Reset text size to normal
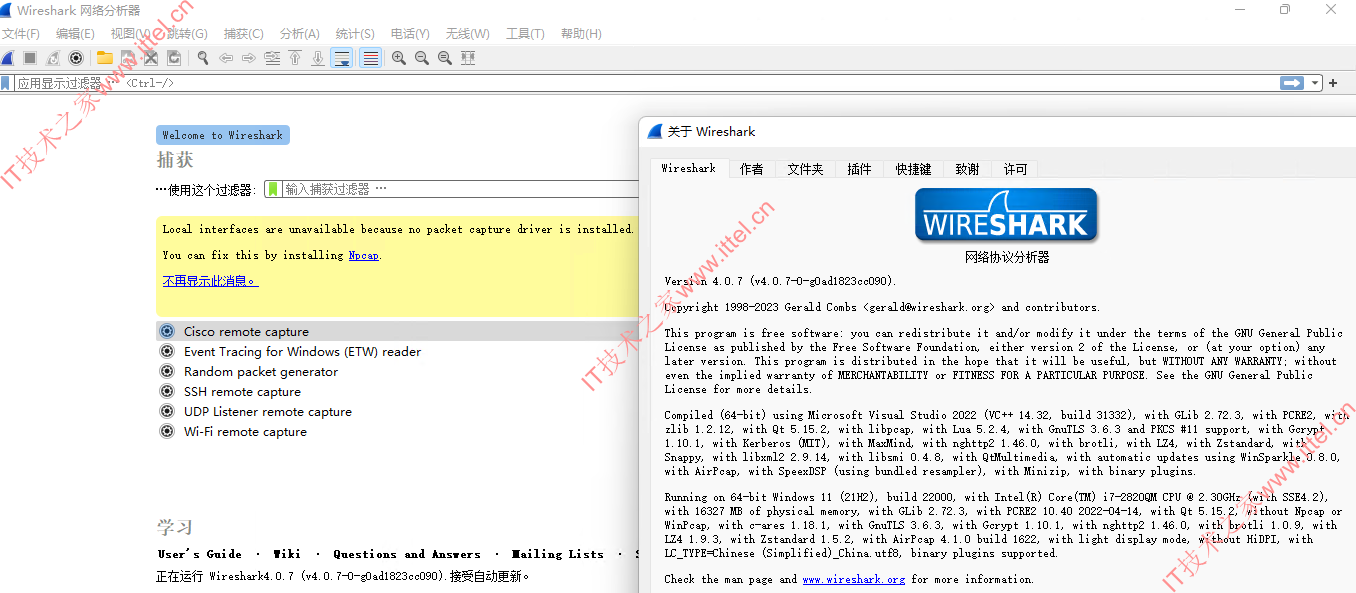The image size is (1356, 593). 445,58
